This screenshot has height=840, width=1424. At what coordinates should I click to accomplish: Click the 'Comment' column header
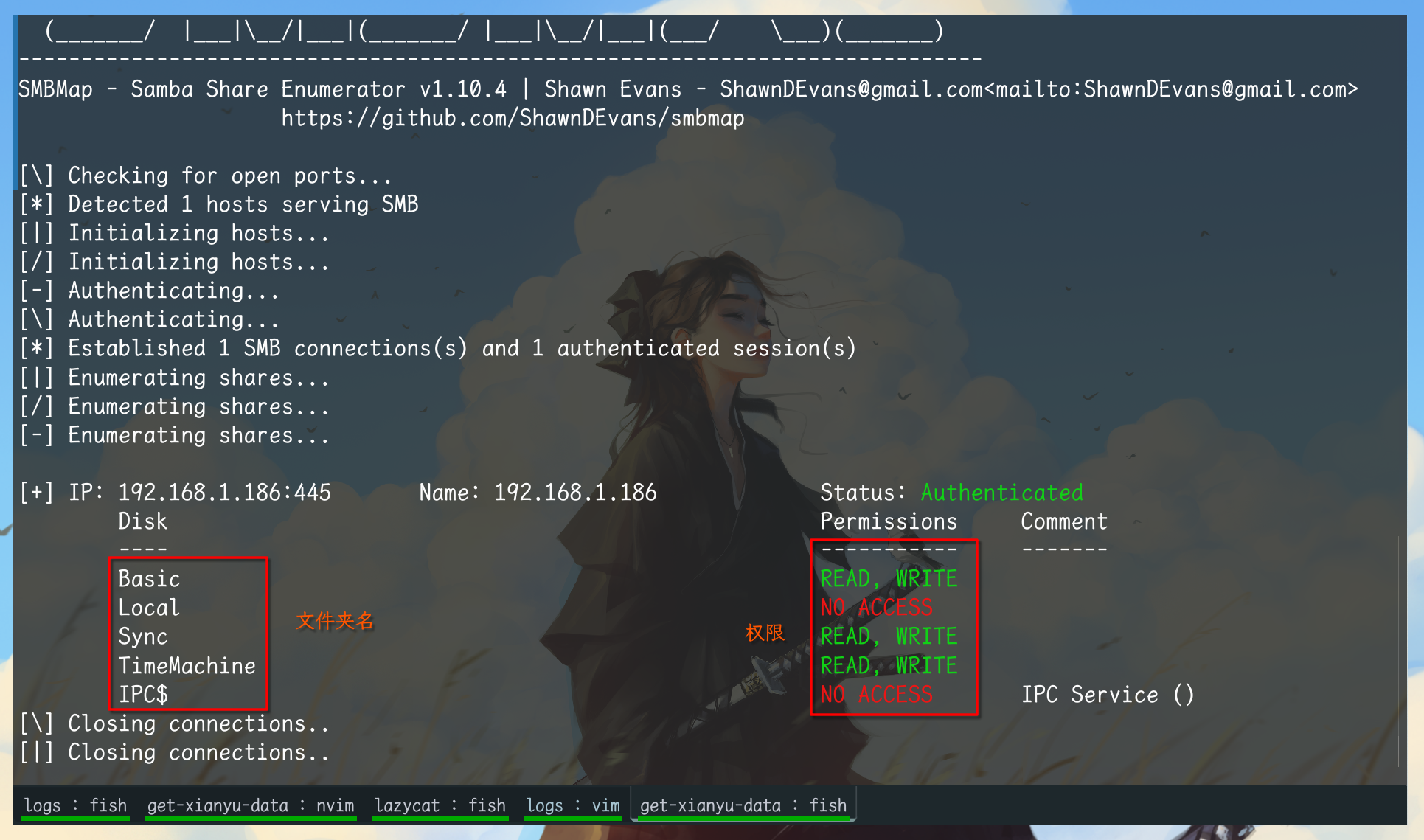1064,521
